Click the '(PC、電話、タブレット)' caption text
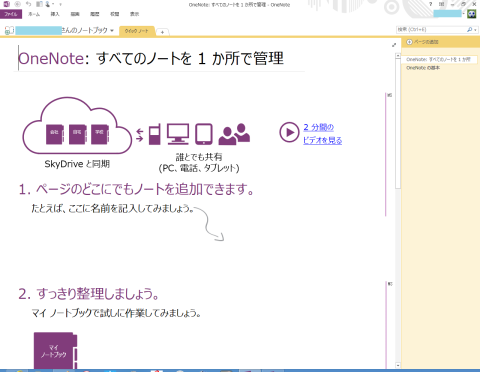The width and height of the screenshot is (480, 372). [x=199, y=168]
